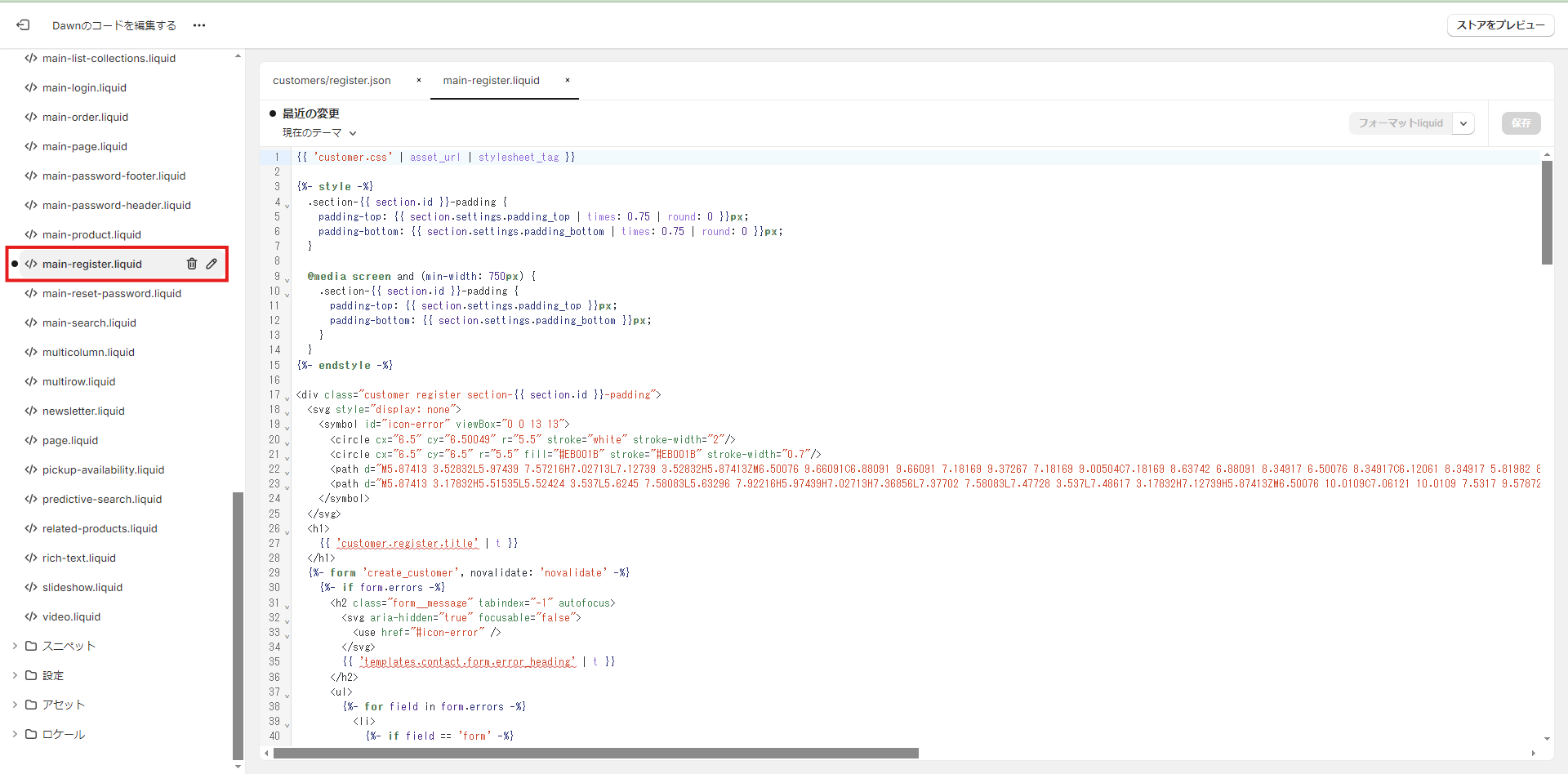Fold the h1 block at line 26
Screen dimensions: 1568x774
(287, 532)
